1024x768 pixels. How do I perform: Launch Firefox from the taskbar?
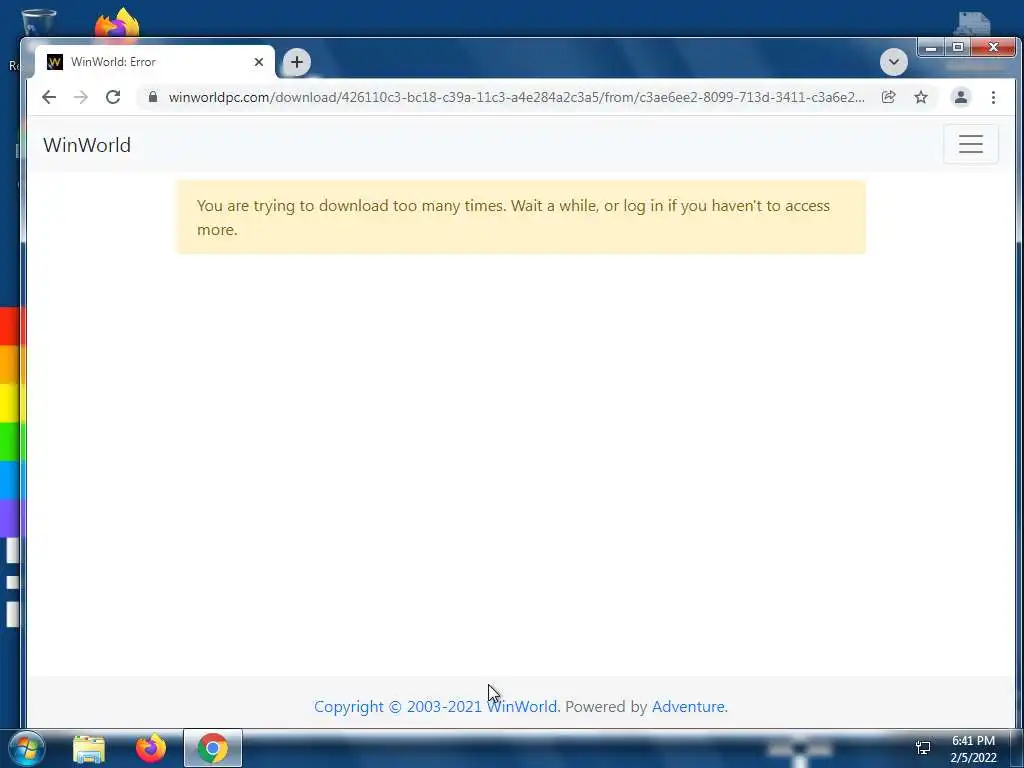pyautogui.click(x=151, y=748)
